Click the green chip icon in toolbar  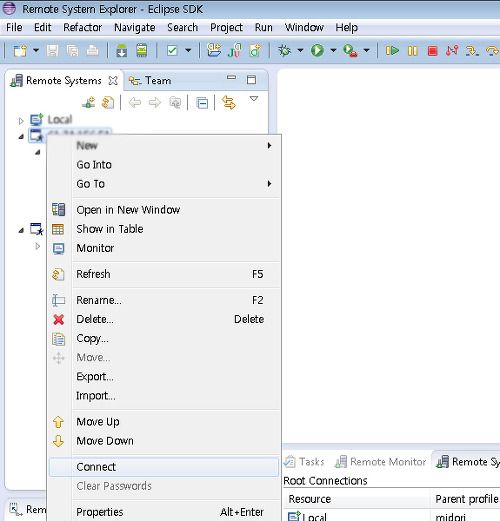click(142, 51)
